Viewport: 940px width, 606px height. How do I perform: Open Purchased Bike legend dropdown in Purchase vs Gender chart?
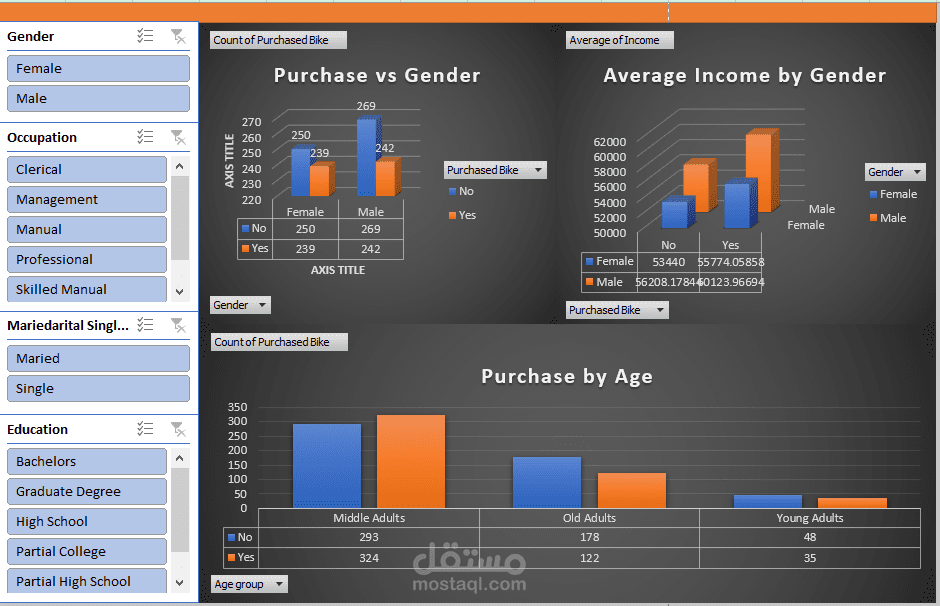pyautogui.click(x=495, y=170)
